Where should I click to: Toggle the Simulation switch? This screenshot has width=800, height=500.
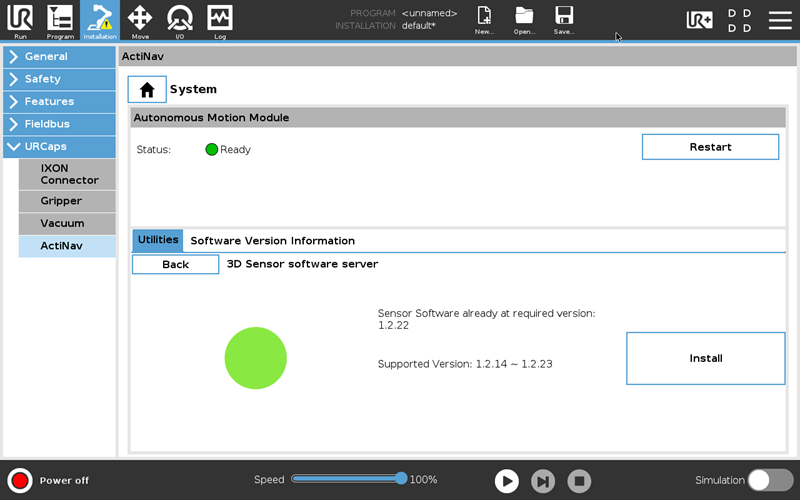click(770, 480)
